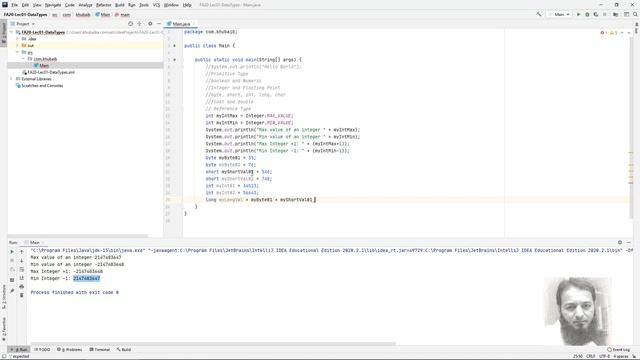Screen dimensions: 640x360
Task: Open the Event Log
Action: [618, 350]
